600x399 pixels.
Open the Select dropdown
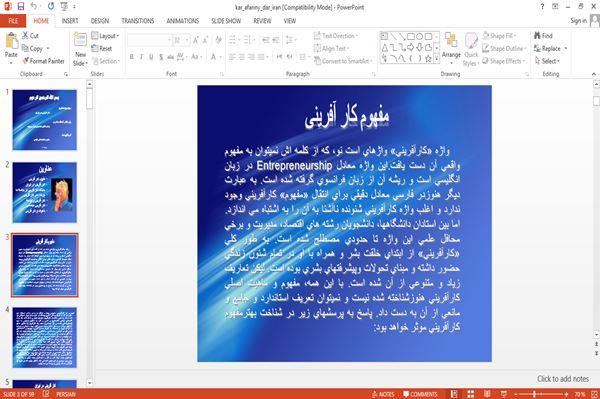(547, 61)
